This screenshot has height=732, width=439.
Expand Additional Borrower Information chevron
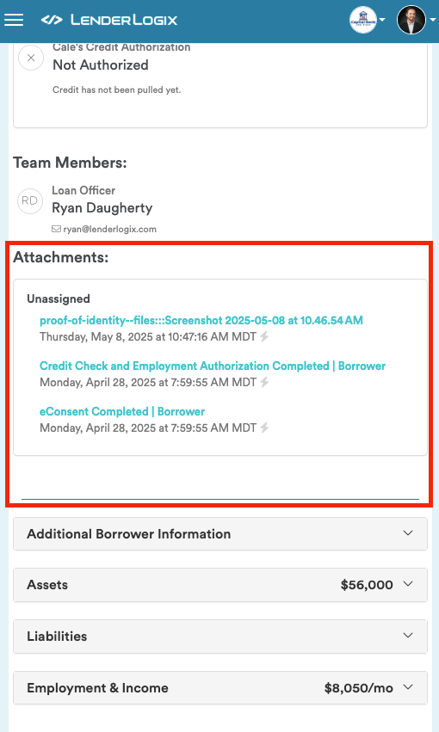[408, 533]
